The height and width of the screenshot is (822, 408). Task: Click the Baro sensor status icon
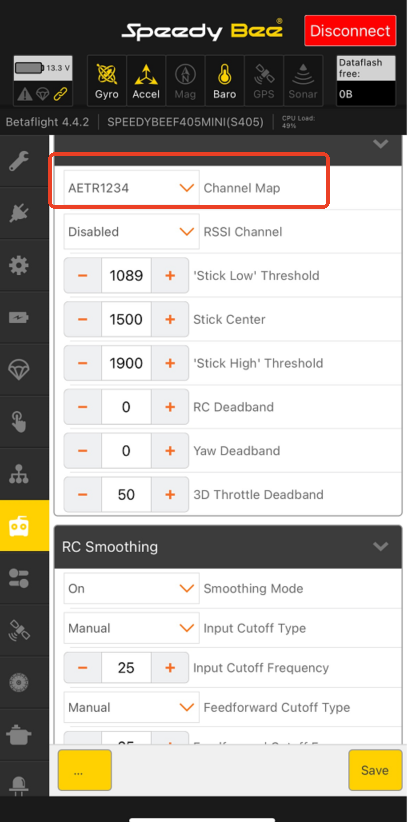[225, 81]
